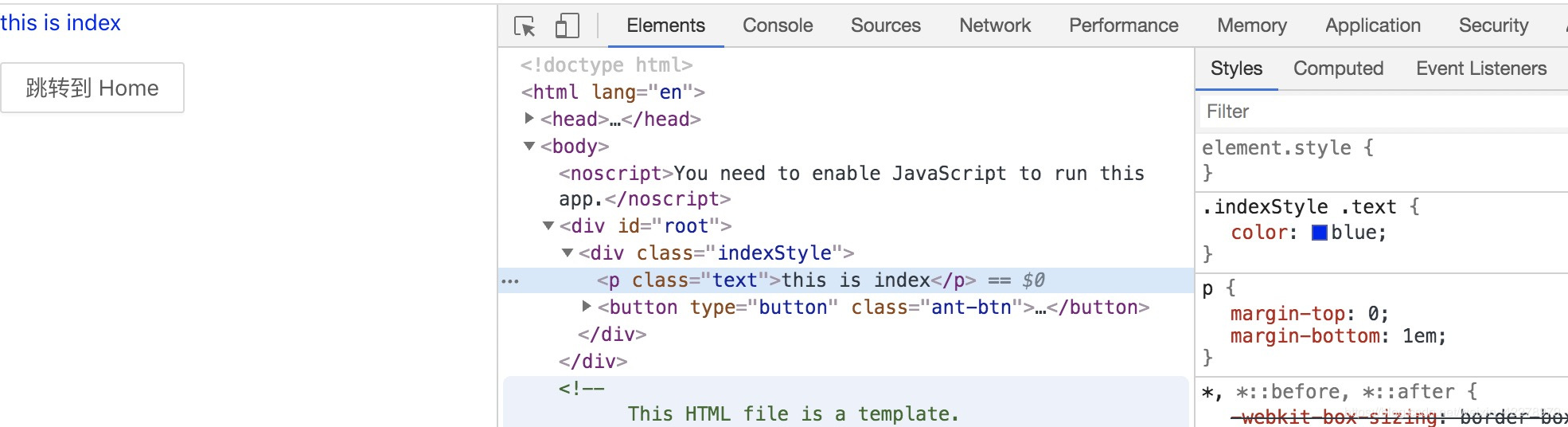Switch to the Computed pane tab
This screenshot has width=1568, height=427.
click(1338, 69)
